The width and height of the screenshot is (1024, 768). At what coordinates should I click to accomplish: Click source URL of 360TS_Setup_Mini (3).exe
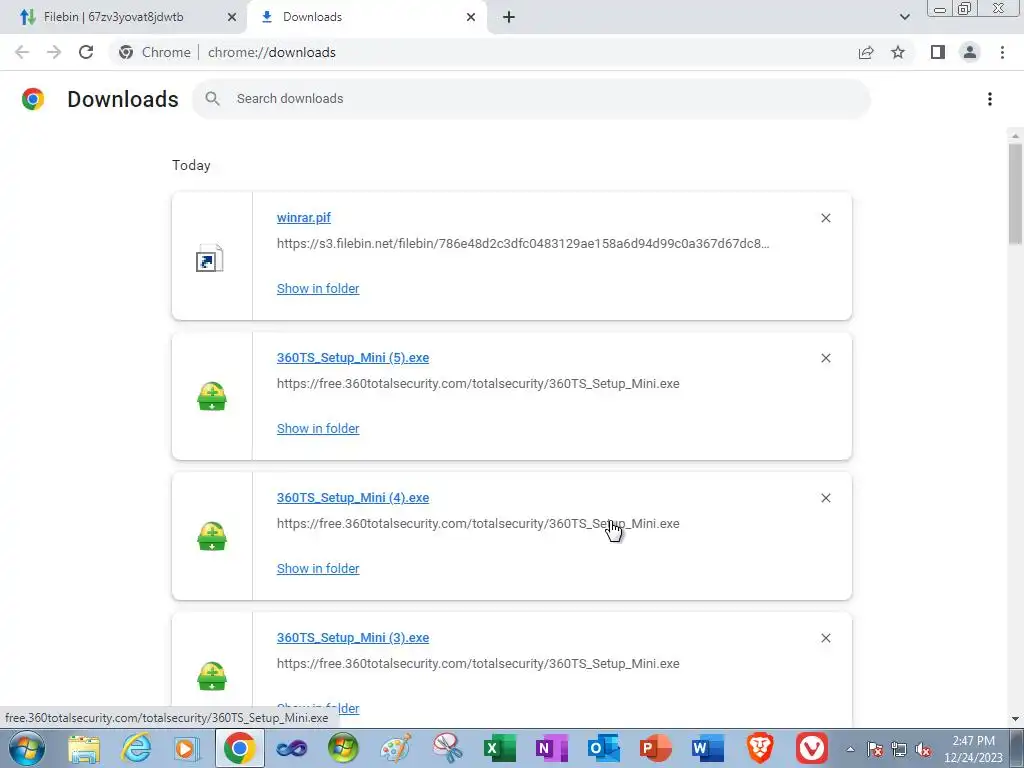point(478,664)
